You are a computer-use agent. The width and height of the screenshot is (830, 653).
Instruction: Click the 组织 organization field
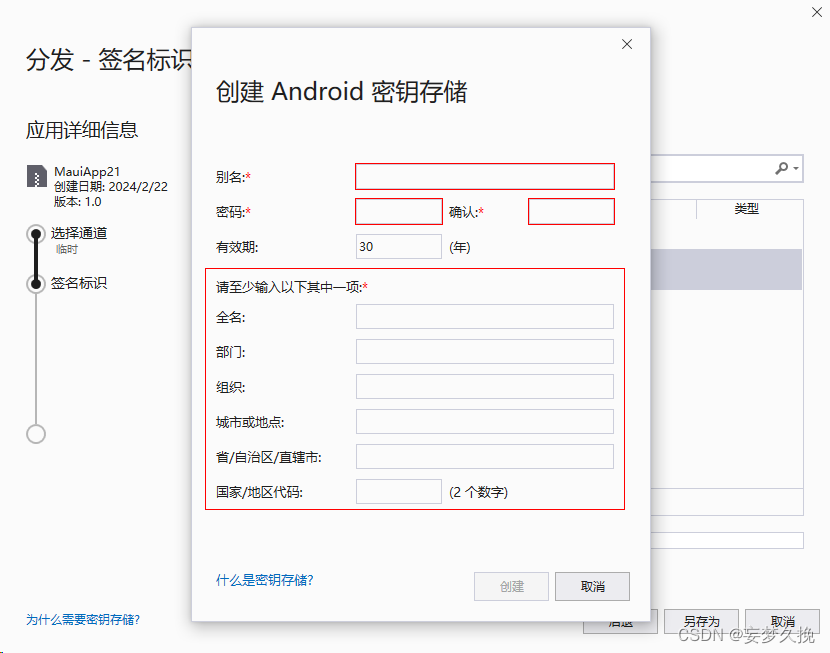[x=484, y=386]
